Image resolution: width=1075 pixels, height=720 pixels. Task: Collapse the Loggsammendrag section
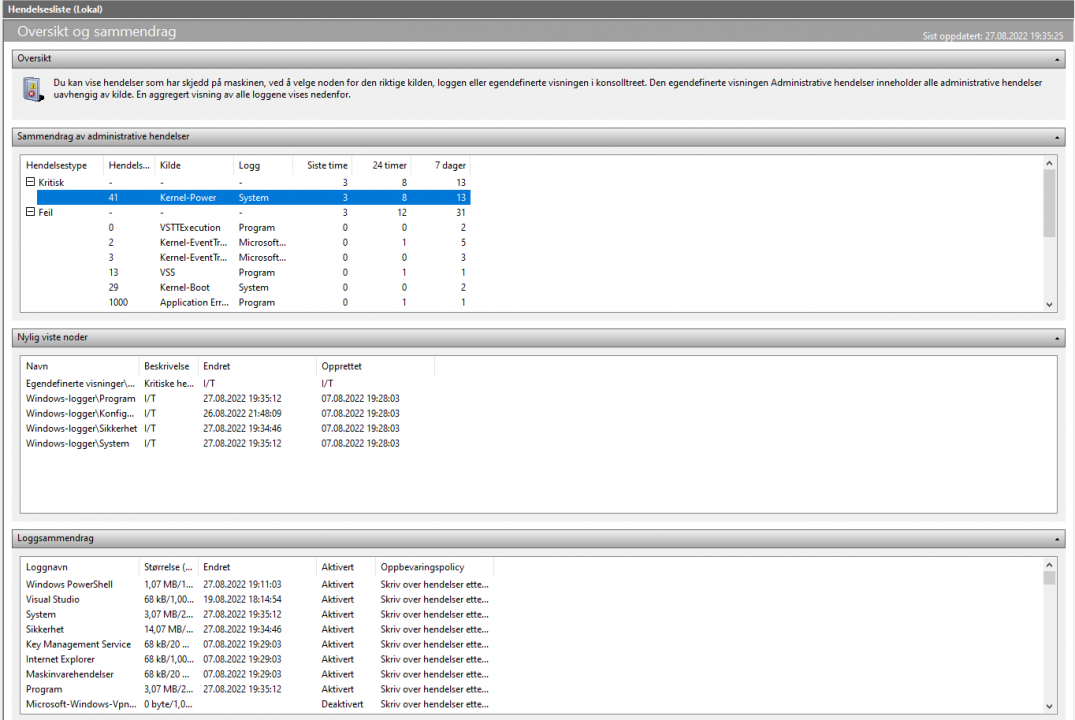pyautogui.click(x=1058, y=538)
